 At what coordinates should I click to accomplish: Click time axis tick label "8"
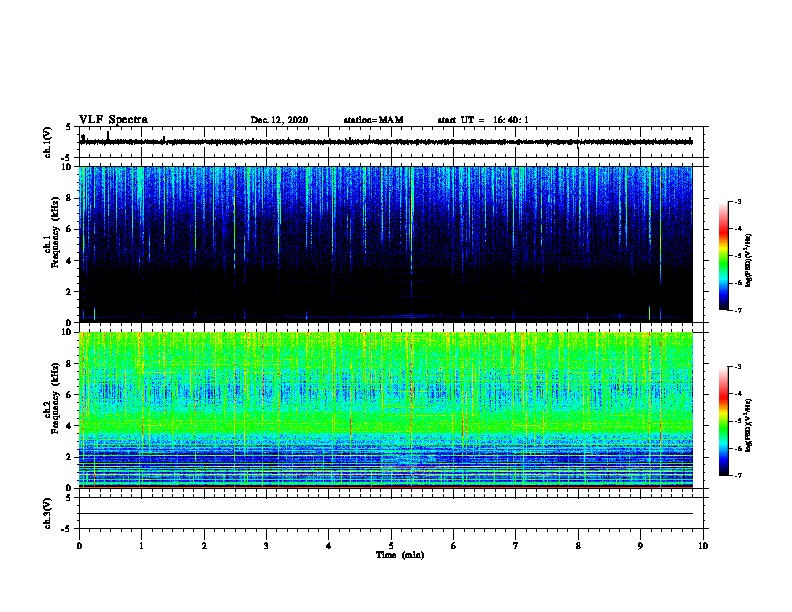click(578, 546)
